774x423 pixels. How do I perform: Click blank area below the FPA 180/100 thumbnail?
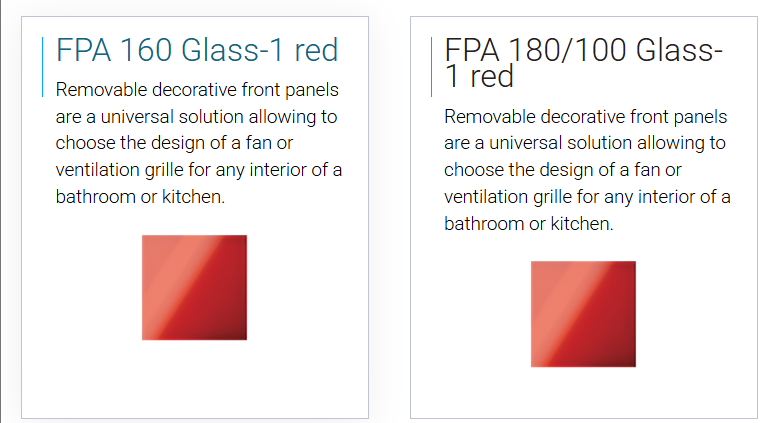coord(583,392)
